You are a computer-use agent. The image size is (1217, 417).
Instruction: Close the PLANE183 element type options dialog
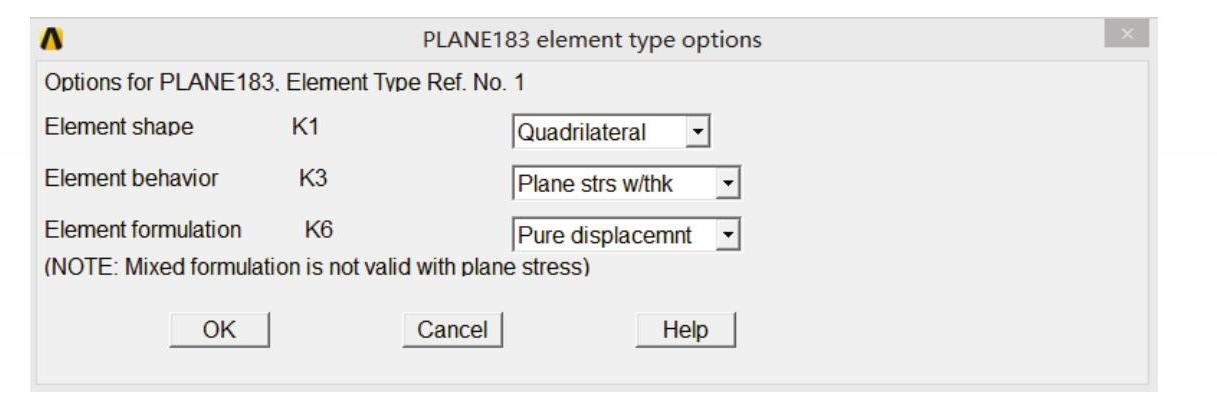coord(1127,36)
